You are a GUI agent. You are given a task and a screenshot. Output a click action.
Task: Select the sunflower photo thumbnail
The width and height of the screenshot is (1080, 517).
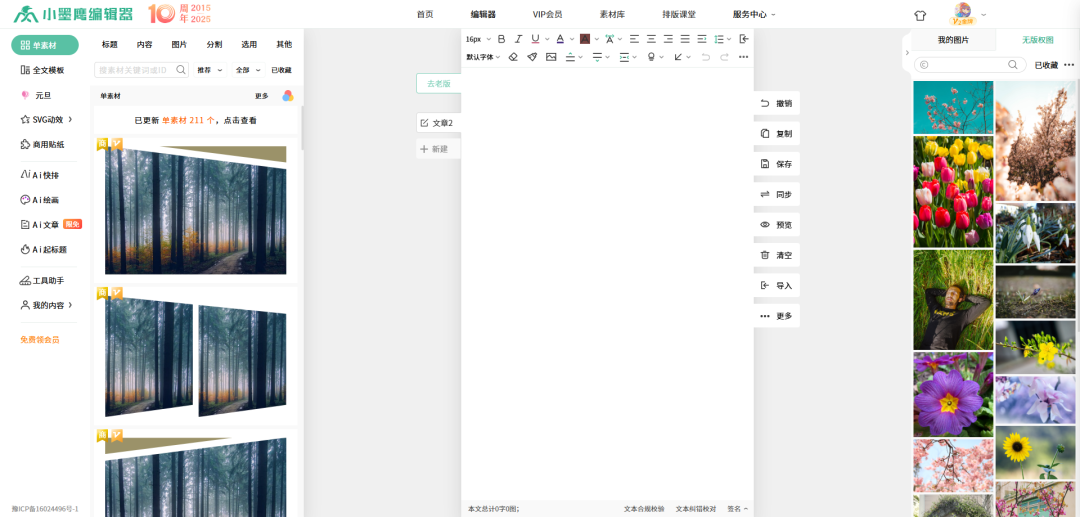click(1037, 452)
